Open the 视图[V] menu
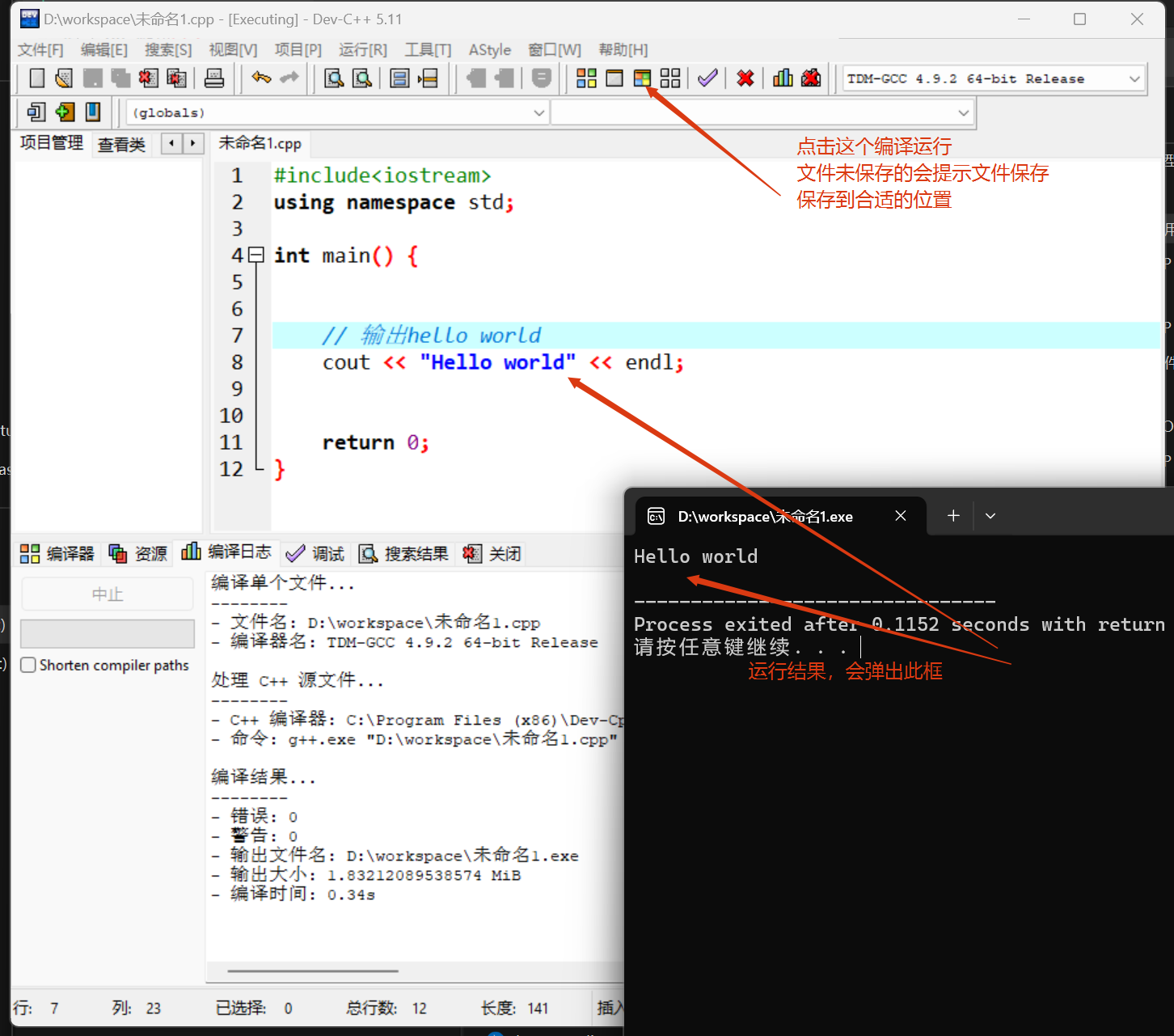The width and height of the screenshot is (1174, 1036). pyautogui.click(x=233, y=50)
